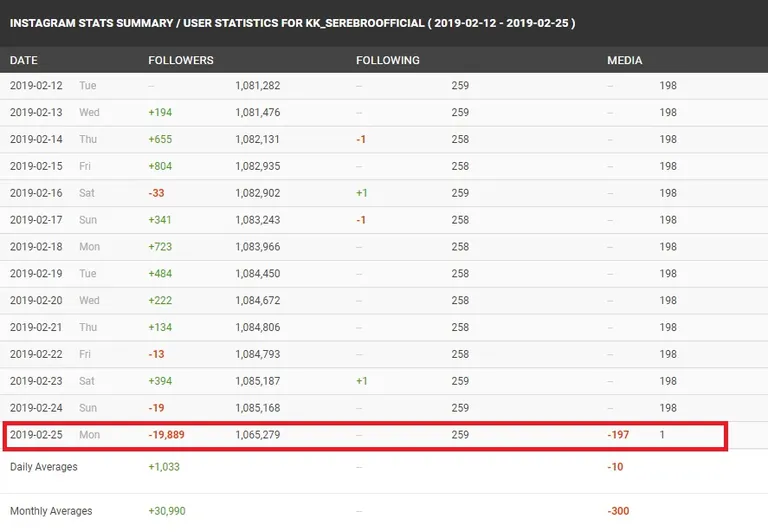Click the -197 media change

coord(618,435)
